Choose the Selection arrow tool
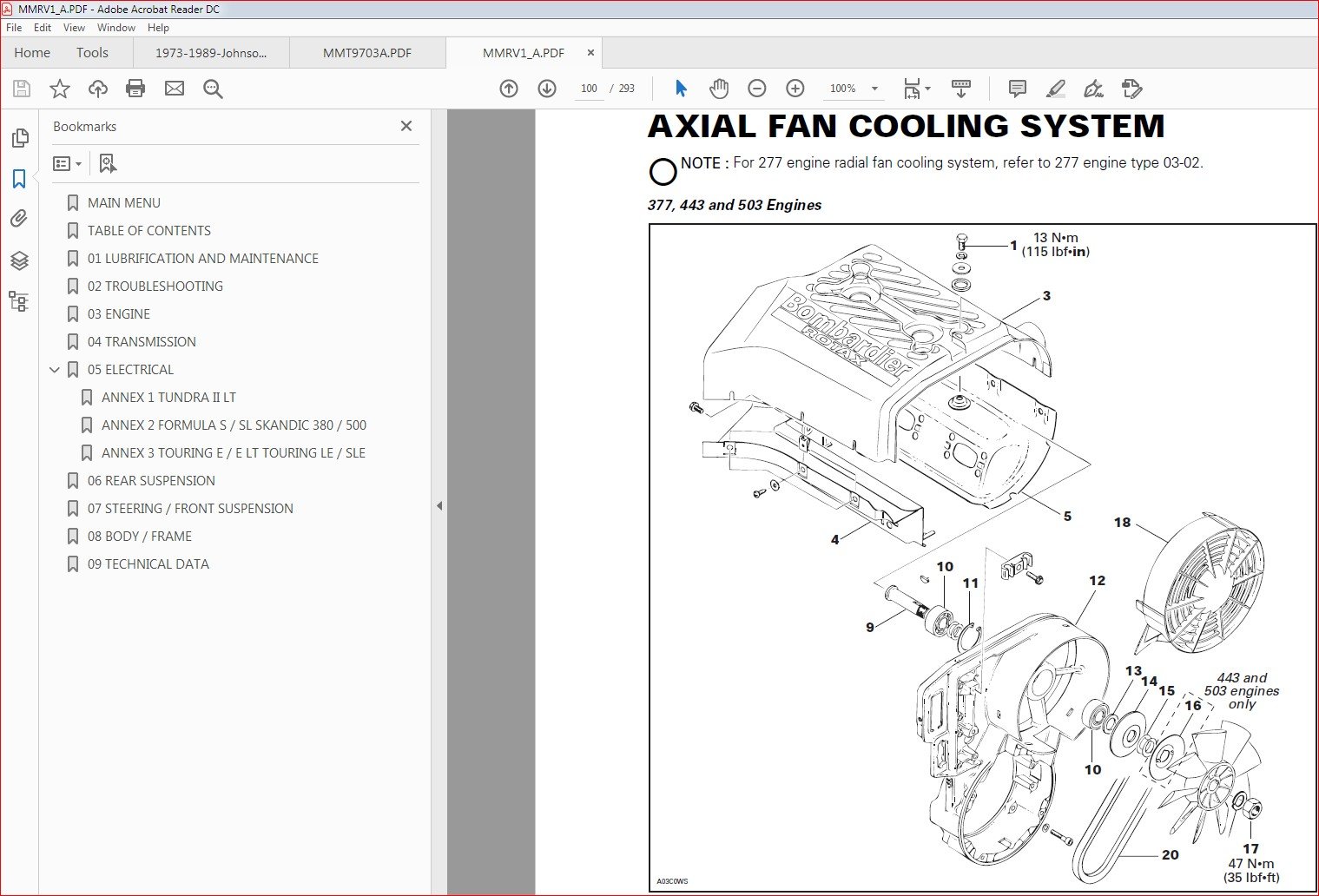The image size is (1319, 896). [x=681, y=89]
